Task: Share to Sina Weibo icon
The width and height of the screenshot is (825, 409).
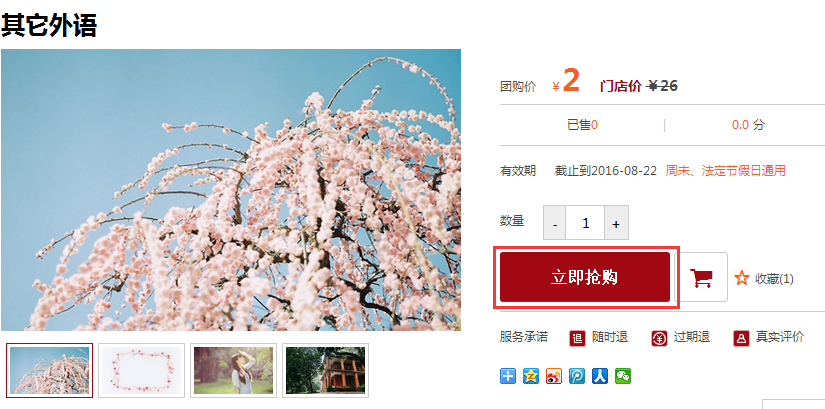Action: tap(554, 376)
